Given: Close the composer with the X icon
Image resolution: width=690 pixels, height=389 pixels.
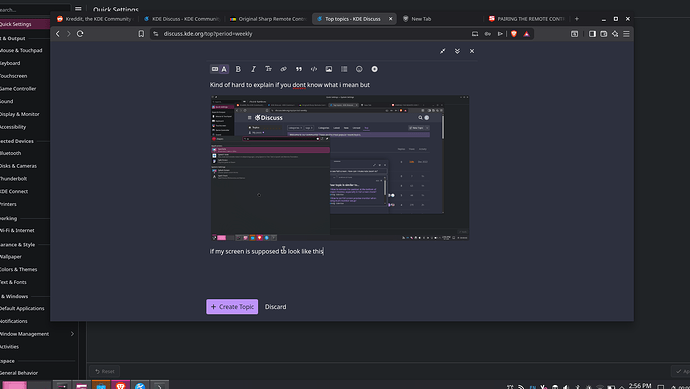Looking at the screenshot, I should coord(472,51).
